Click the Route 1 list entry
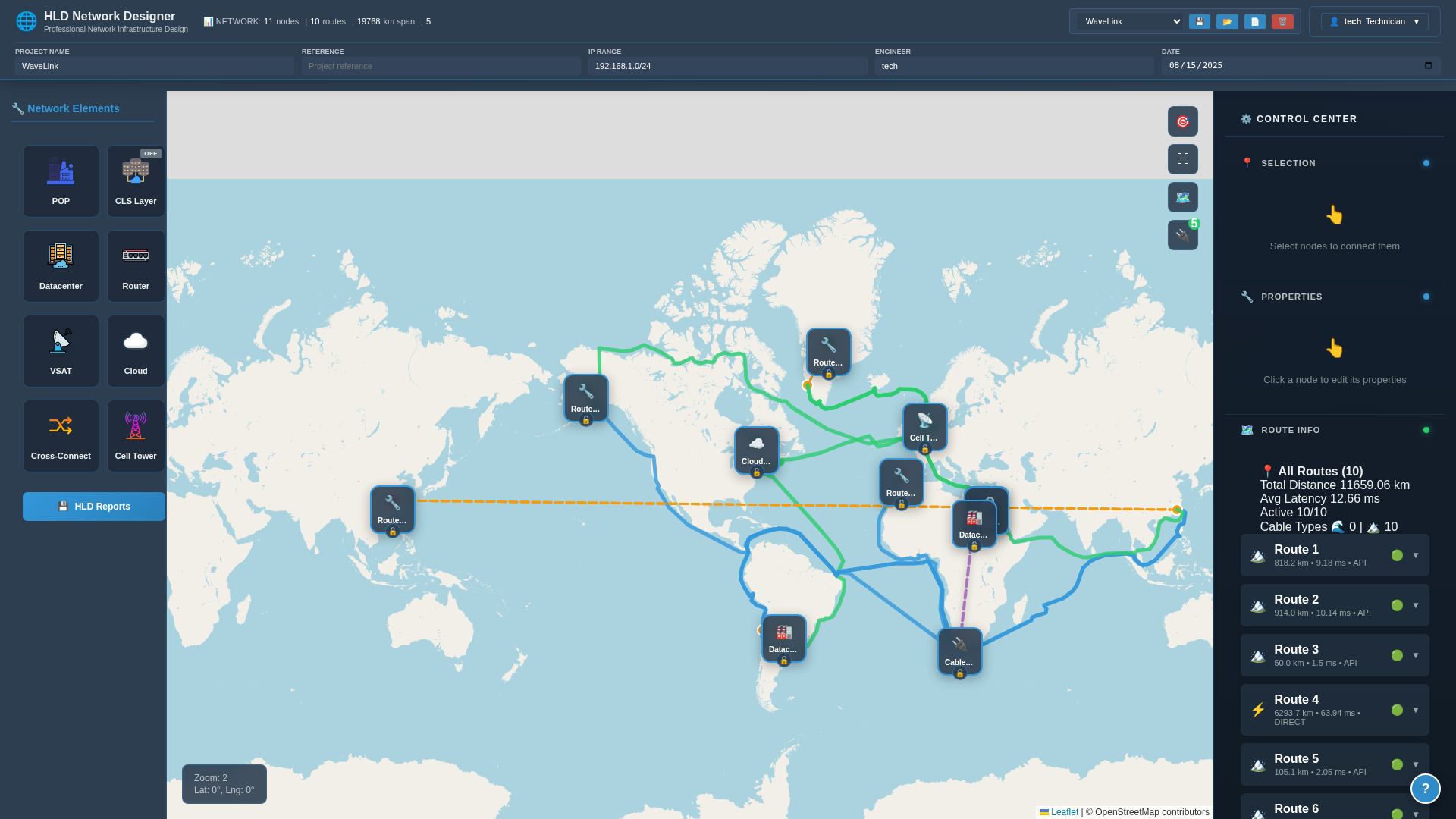The height and width of the screenshot is (819, 1456). [x=1335, y=555]
